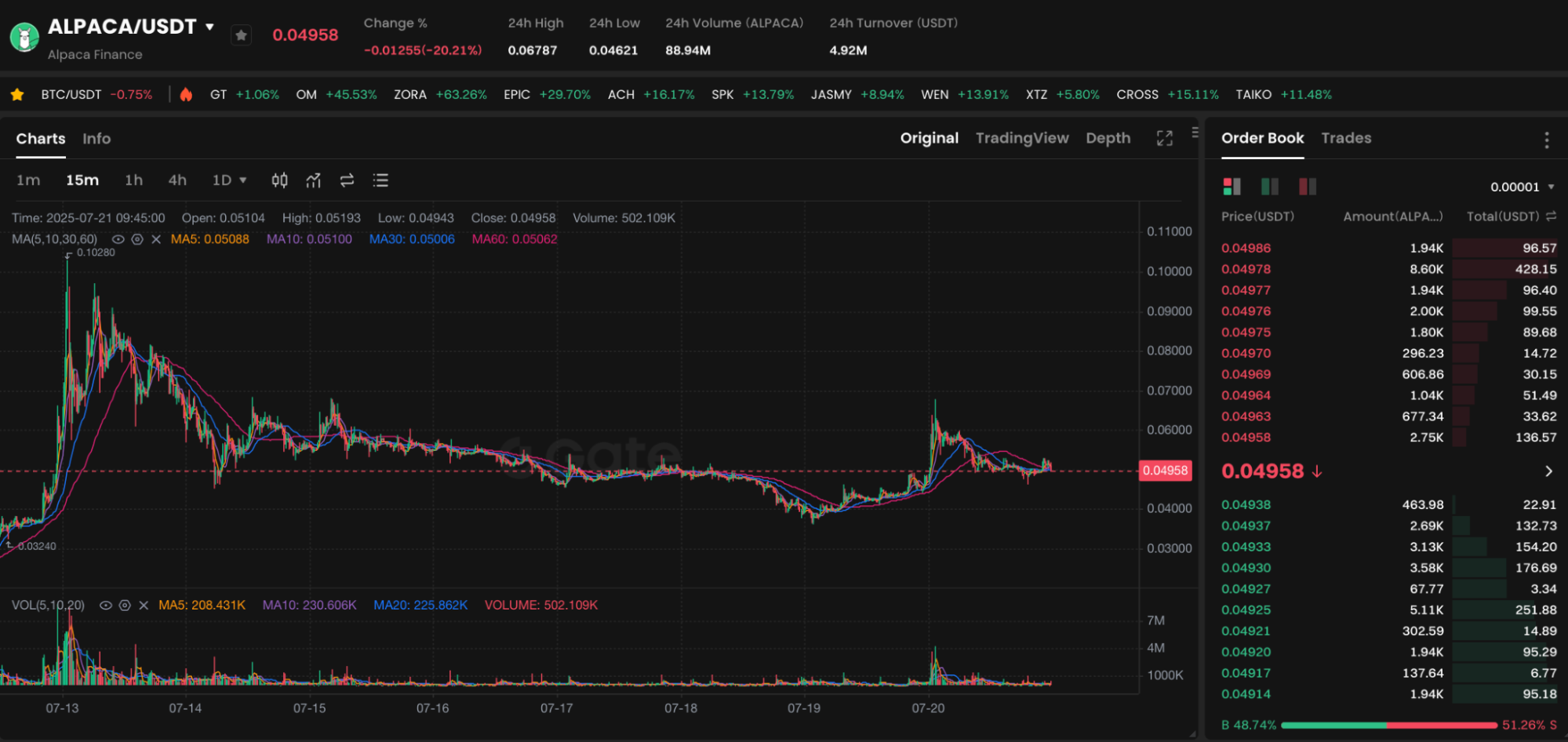The image size is (1568, 742).
Task: Select bid price 0.04938 in order book
Action: point(1246,505)
